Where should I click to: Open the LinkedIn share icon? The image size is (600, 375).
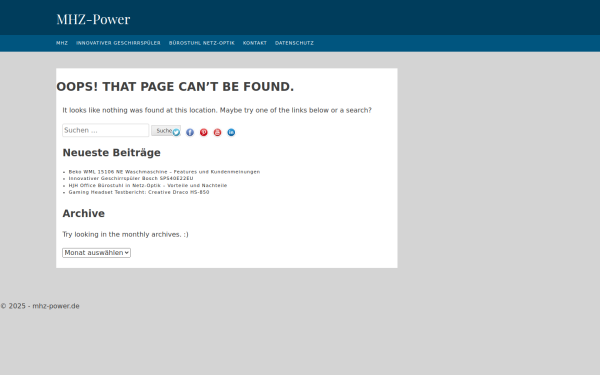pyautogui.click(x=231, y=132)
